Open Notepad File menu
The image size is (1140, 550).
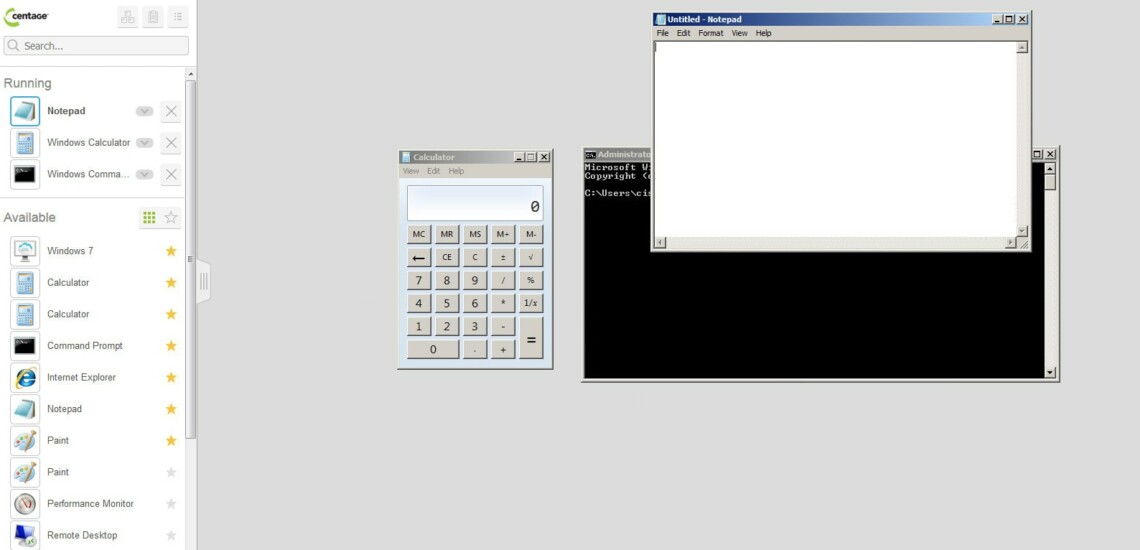[x=662, y=33]
